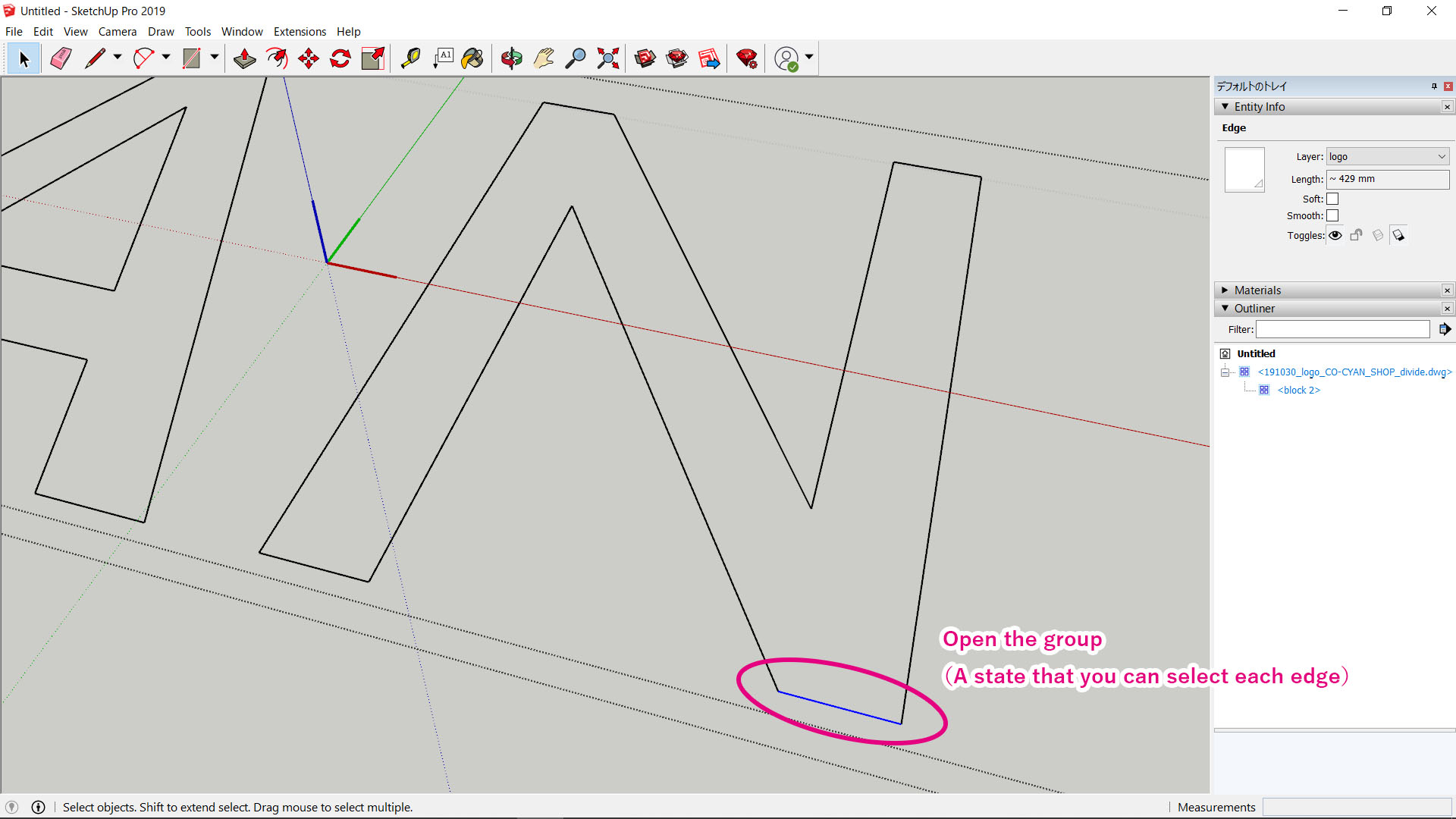Open the Help menu
The width and height of the screenshot is (1456, 819).
[349, 32]
